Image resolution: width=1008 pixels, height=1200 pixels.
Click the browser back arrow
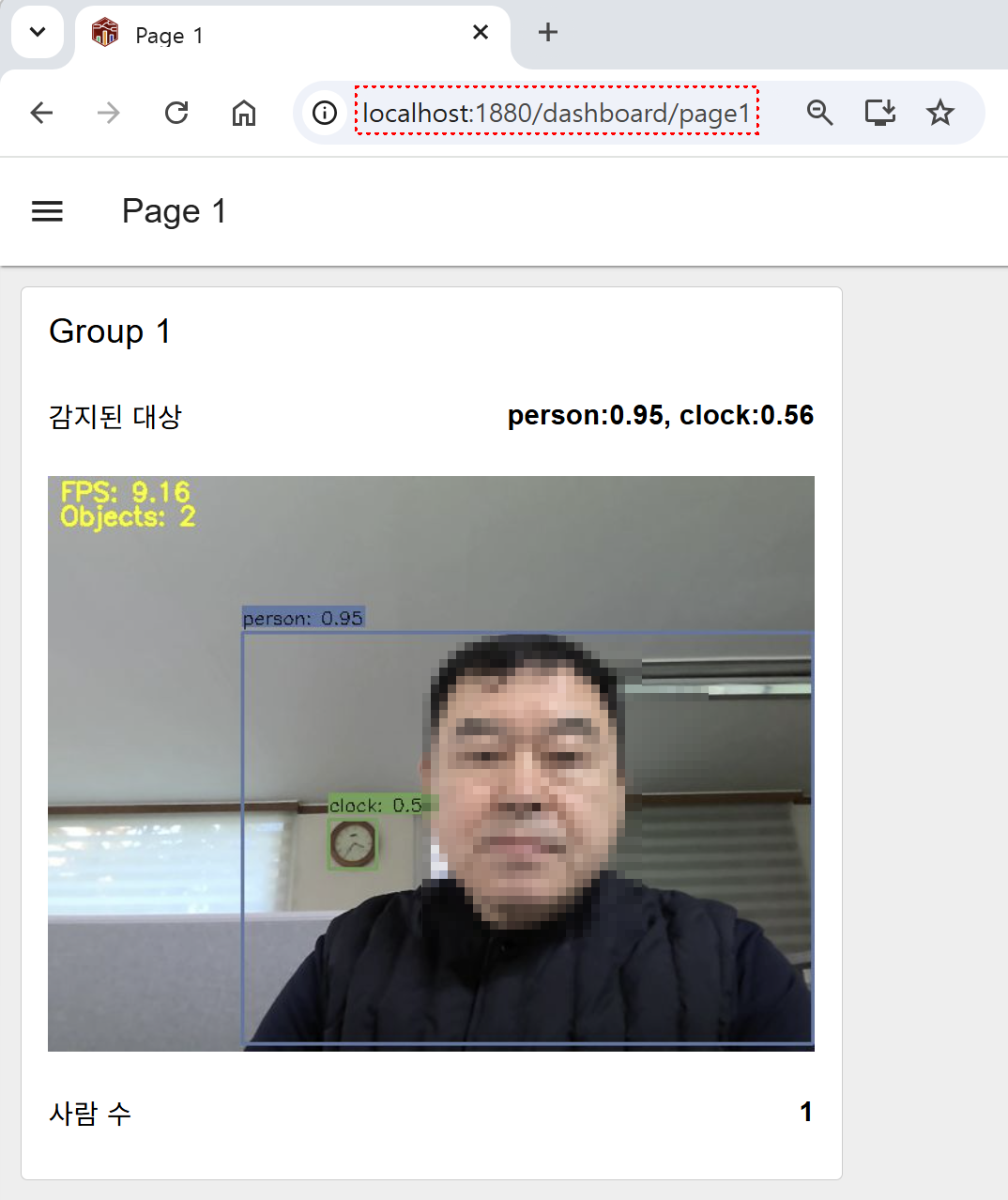pyautogui.click(x=42, y=114)
